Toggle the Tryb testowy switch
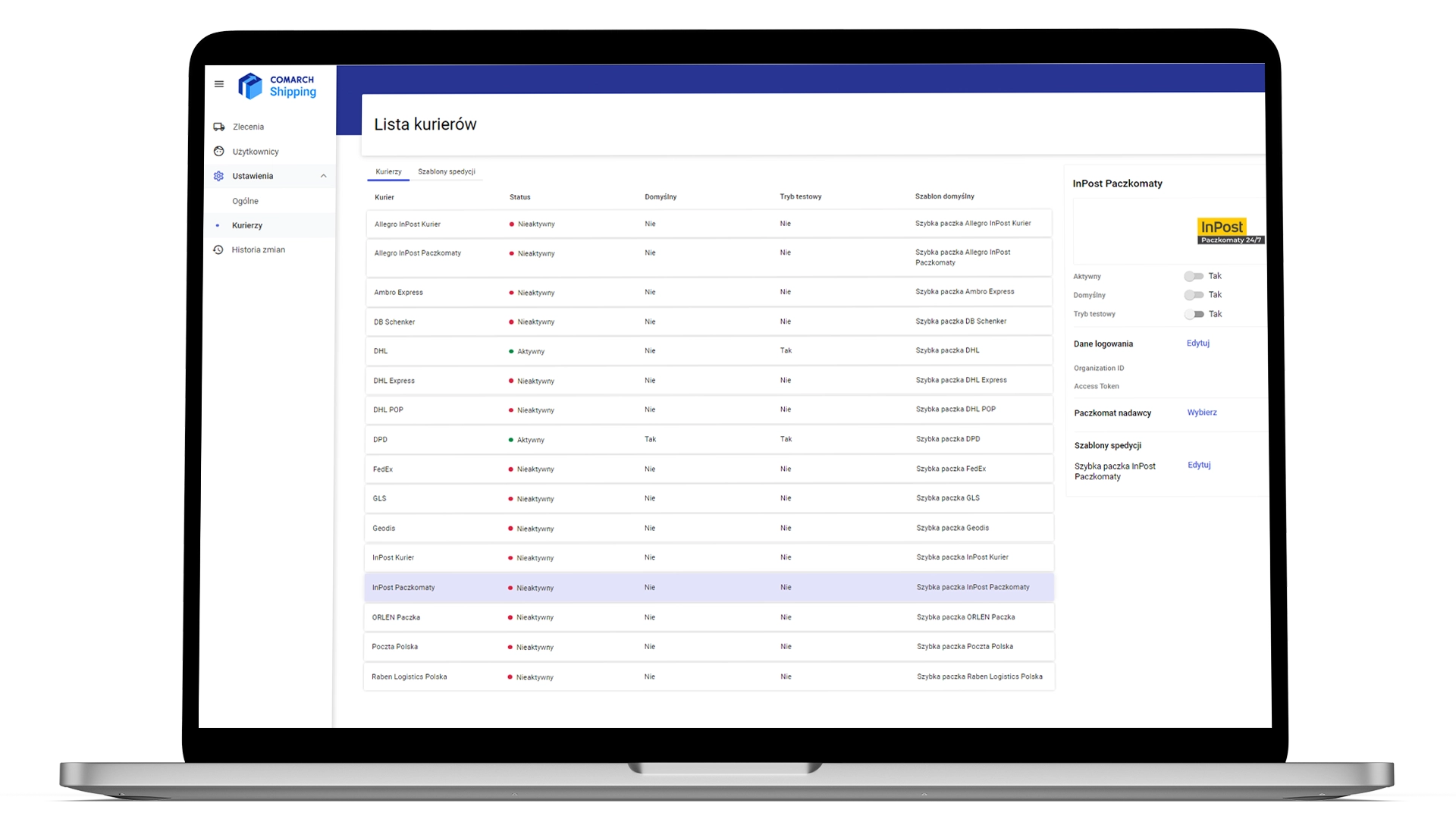 [1194, 314]
